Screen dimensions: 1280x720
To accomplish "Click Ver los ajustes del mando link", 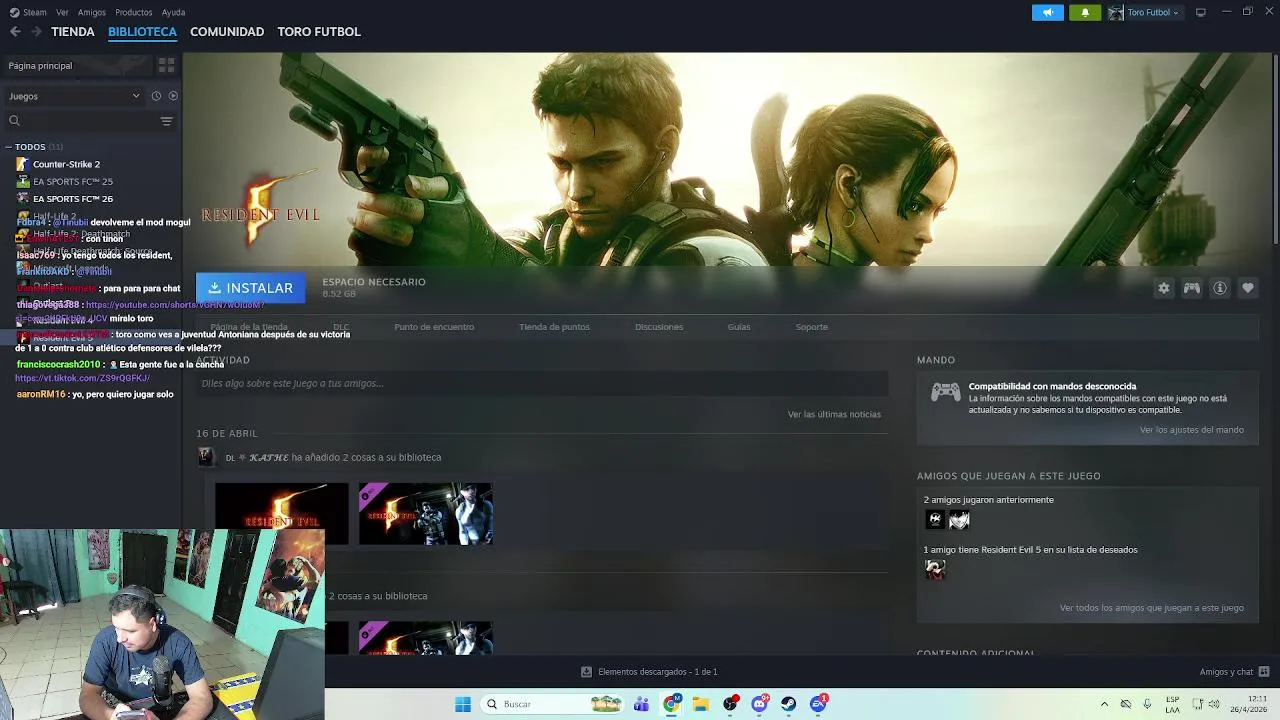I will (1192, 430).
